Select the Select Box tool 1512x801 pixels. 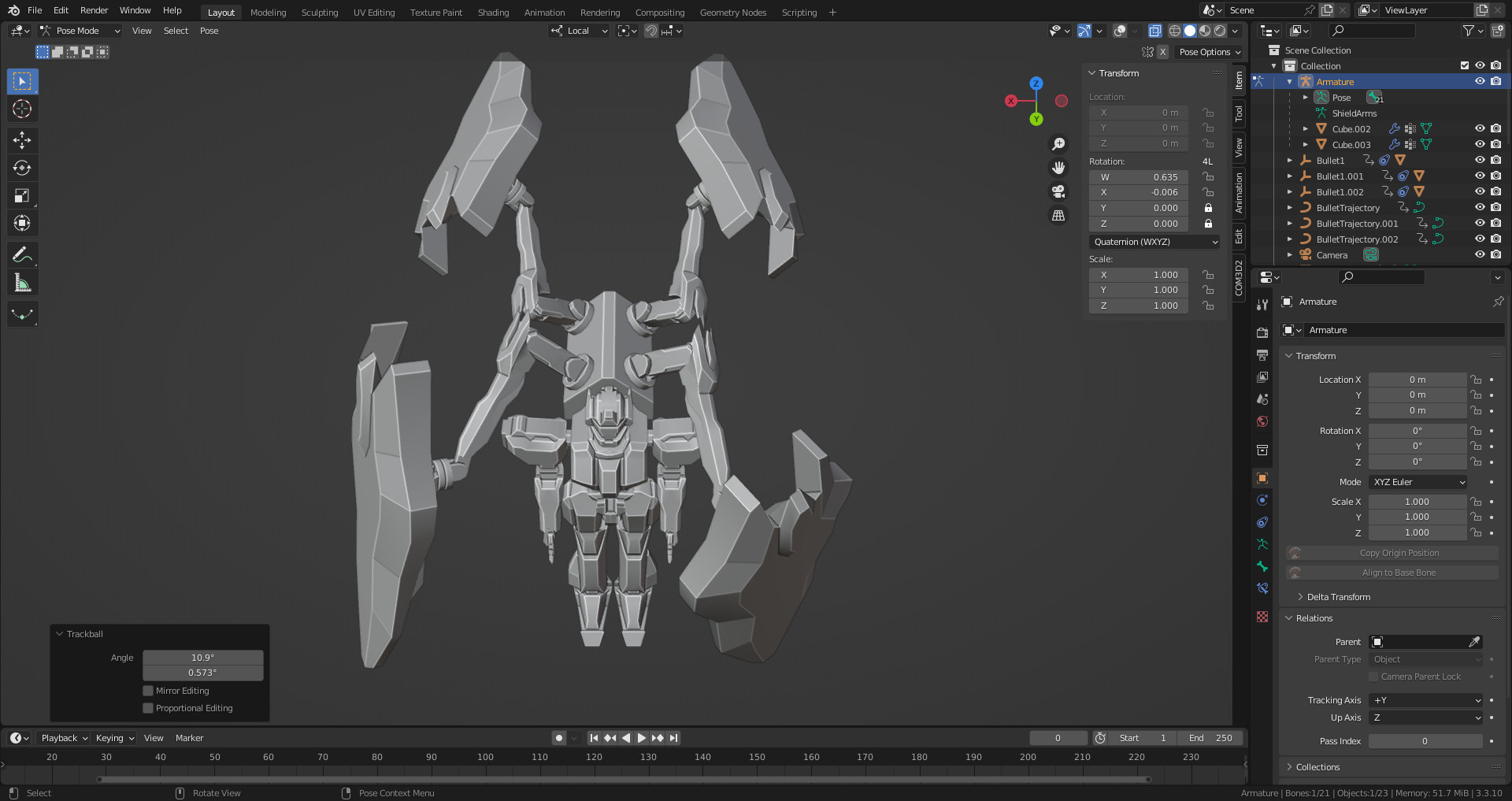pyautogui.click(x=22, y=81)
